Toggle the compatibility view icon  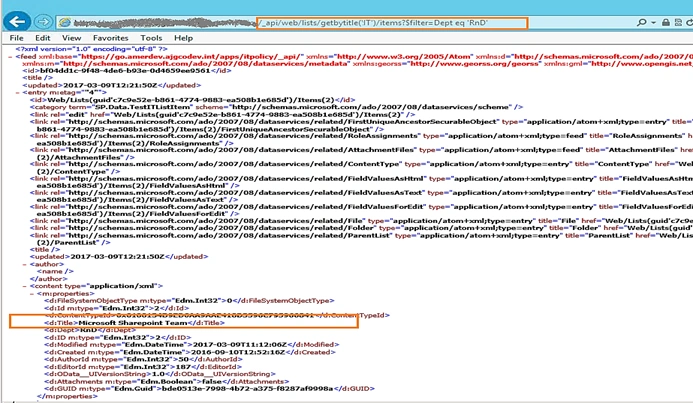point(678,22)
